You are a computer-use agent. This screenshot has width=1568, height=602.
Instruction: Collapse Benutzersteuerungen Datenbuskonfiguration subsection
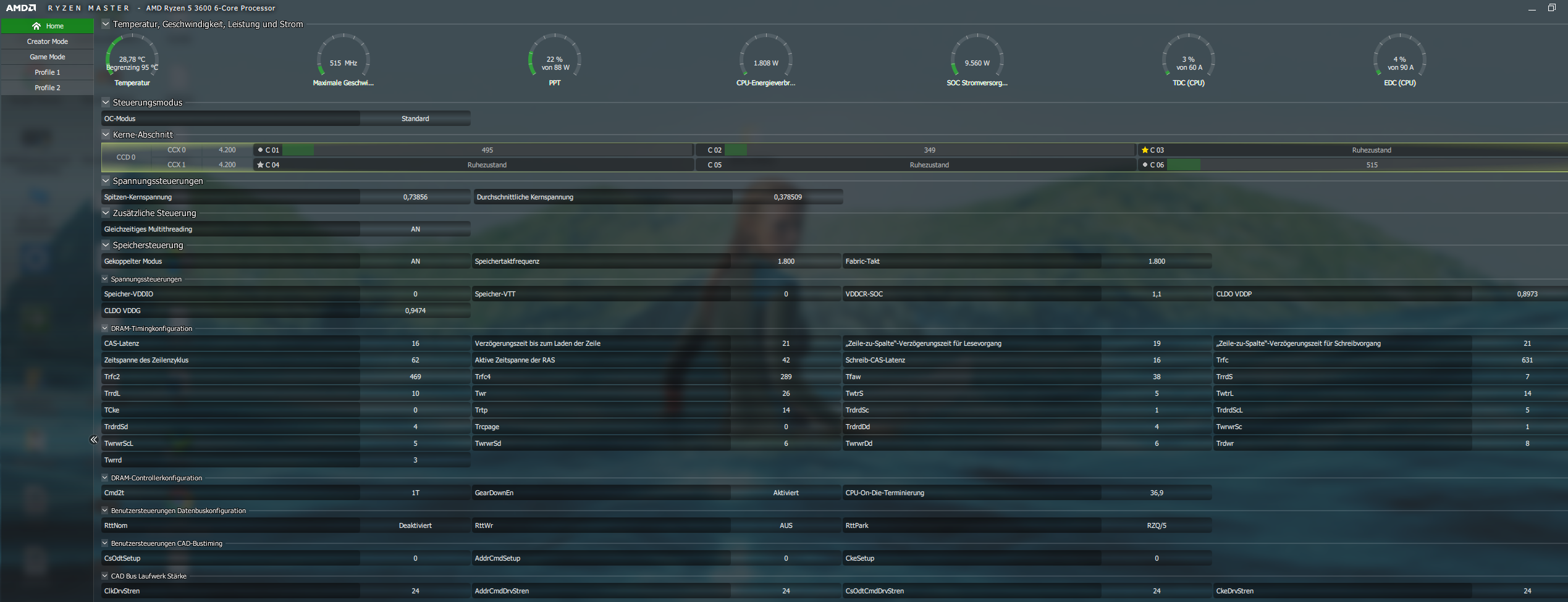[x=105, y=511]
